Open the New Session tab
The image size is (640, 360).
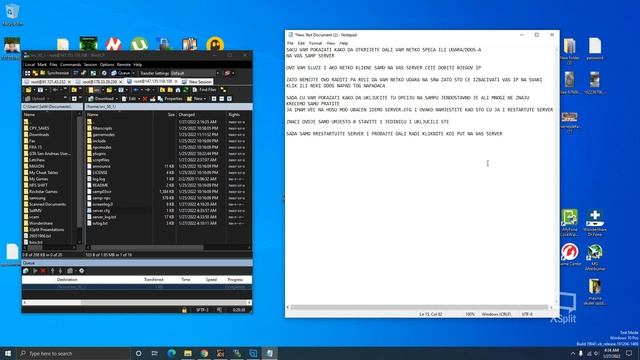click(x=197, y=82)
